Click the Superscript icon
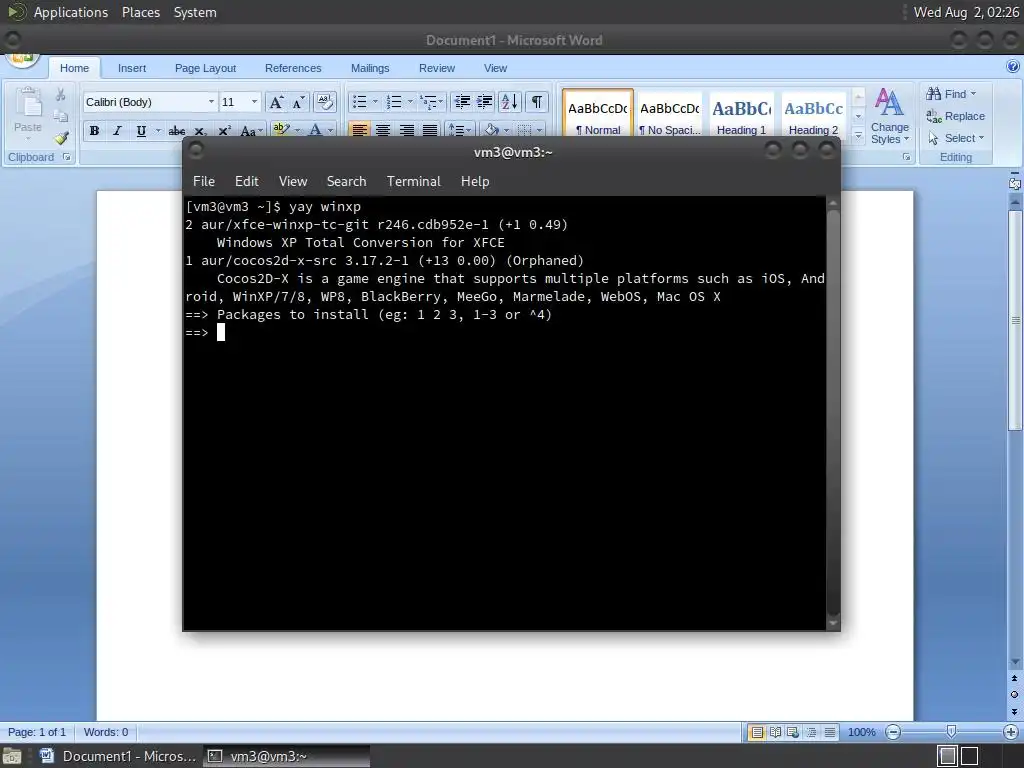Screen dimensions: 1024x768 [x=224, y=131]
